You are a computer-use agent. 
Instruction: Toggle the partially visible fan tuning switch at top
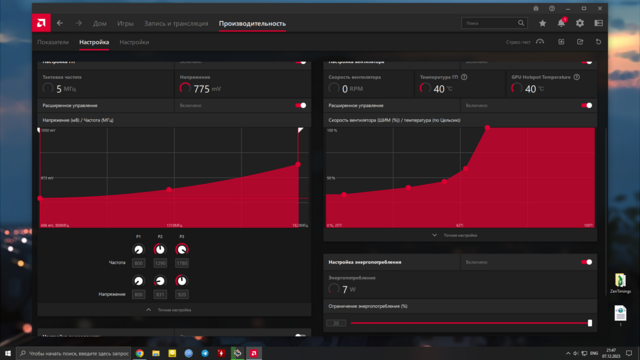(587, 62)
